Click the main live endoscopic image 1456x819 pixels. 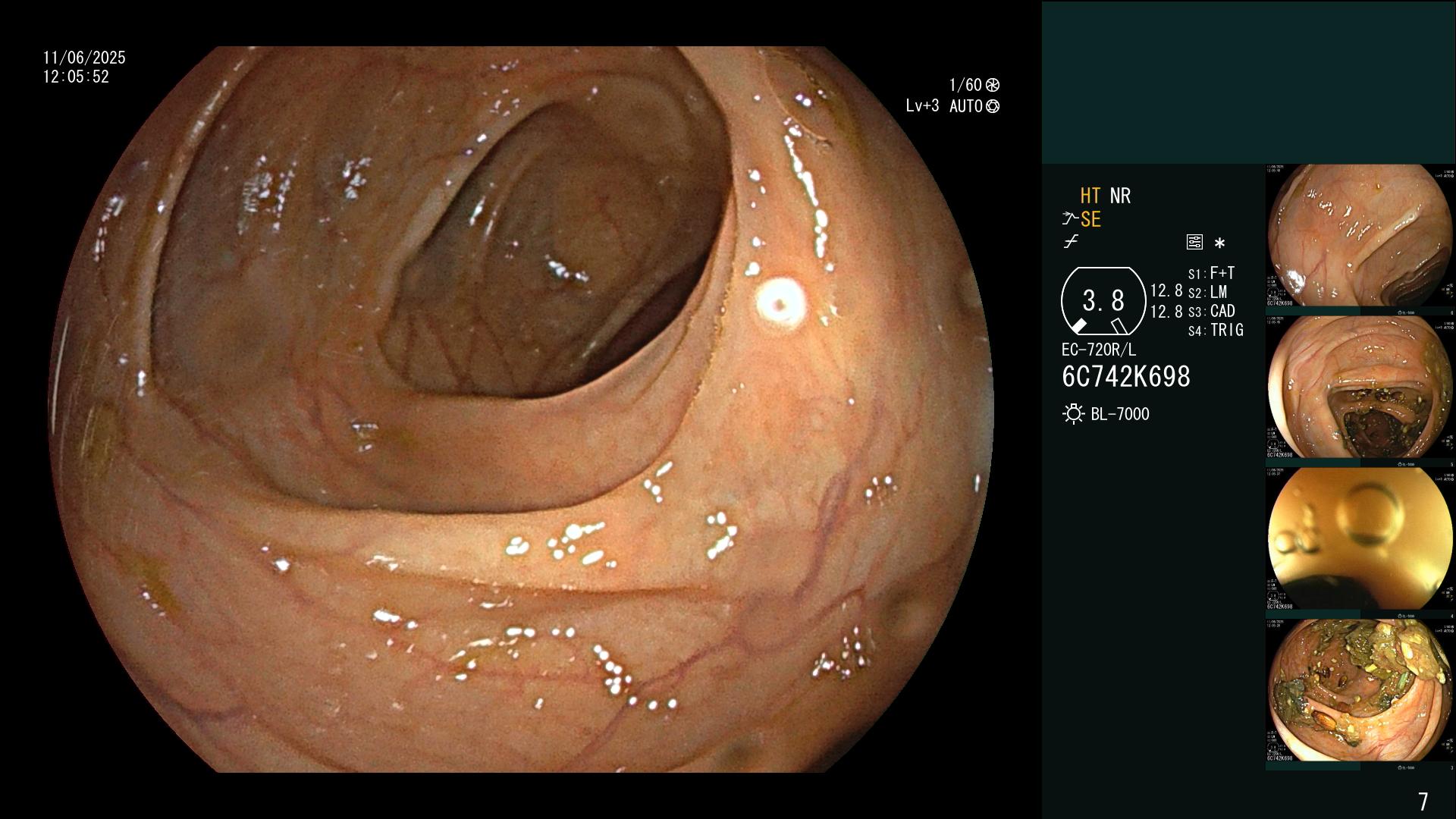coord(522,409)
